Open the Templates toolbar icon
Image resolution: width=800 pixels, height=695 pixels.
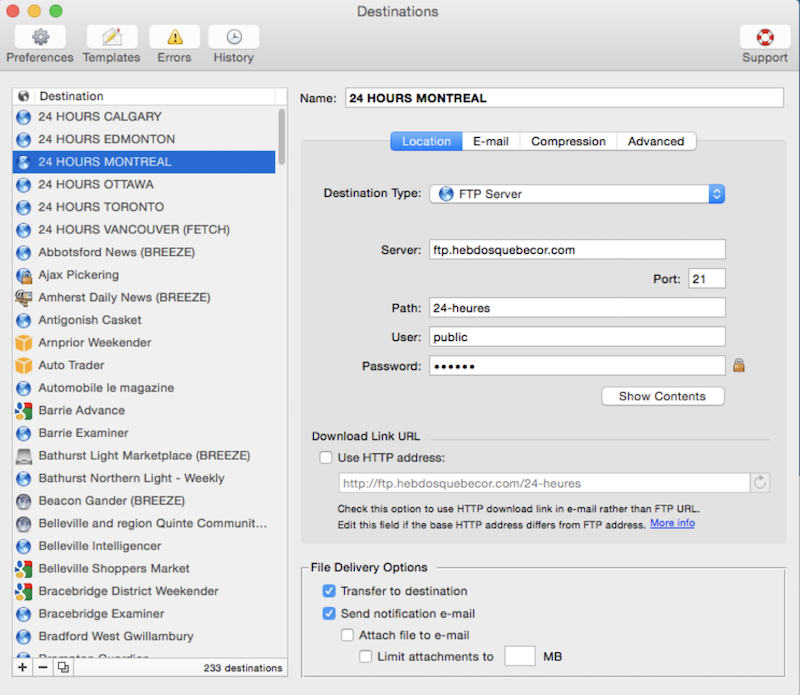point(111,38)
